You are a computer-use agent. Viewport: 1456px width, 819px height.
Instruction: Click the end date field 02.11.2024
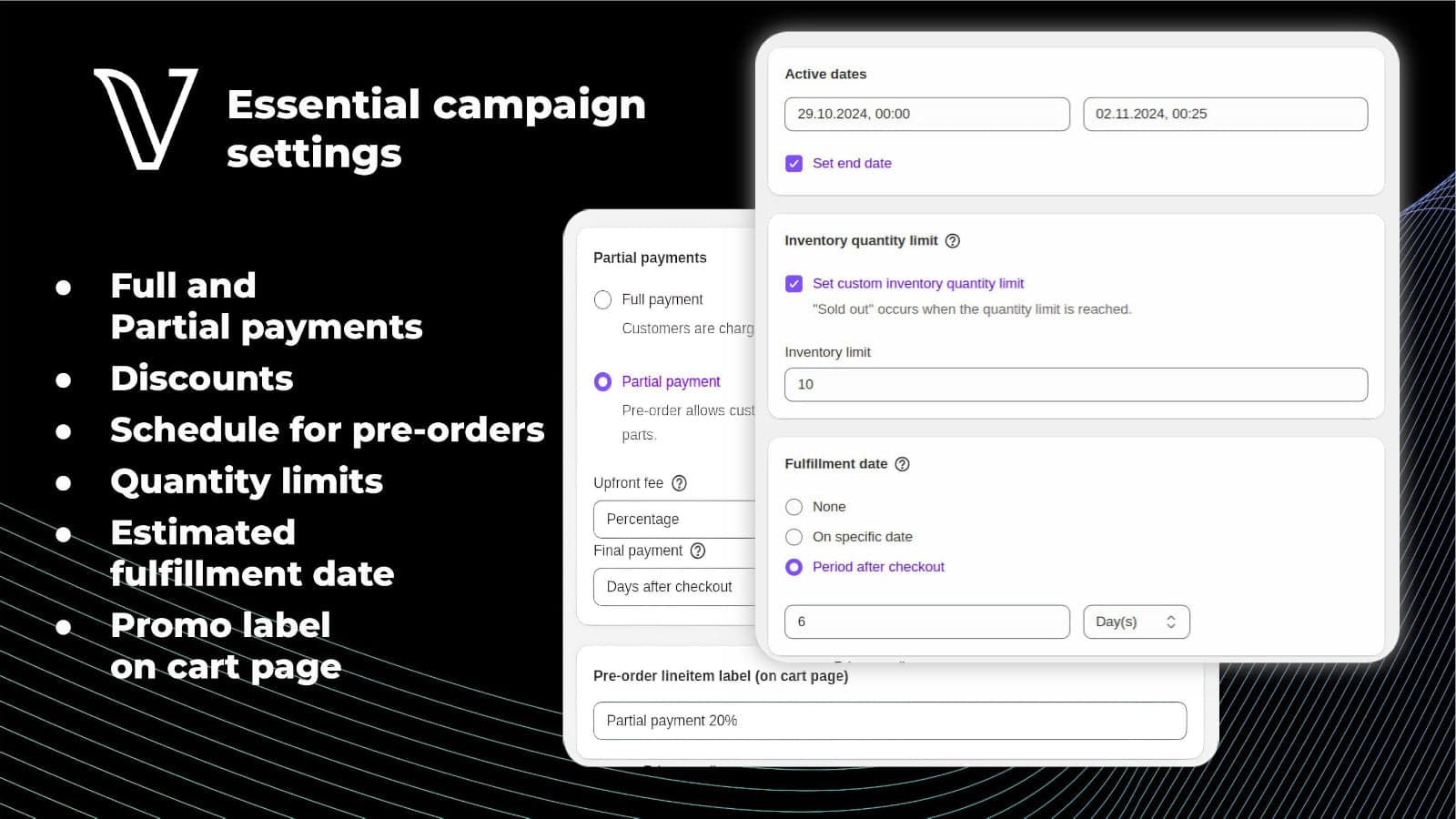click(x=1225, y=114)
